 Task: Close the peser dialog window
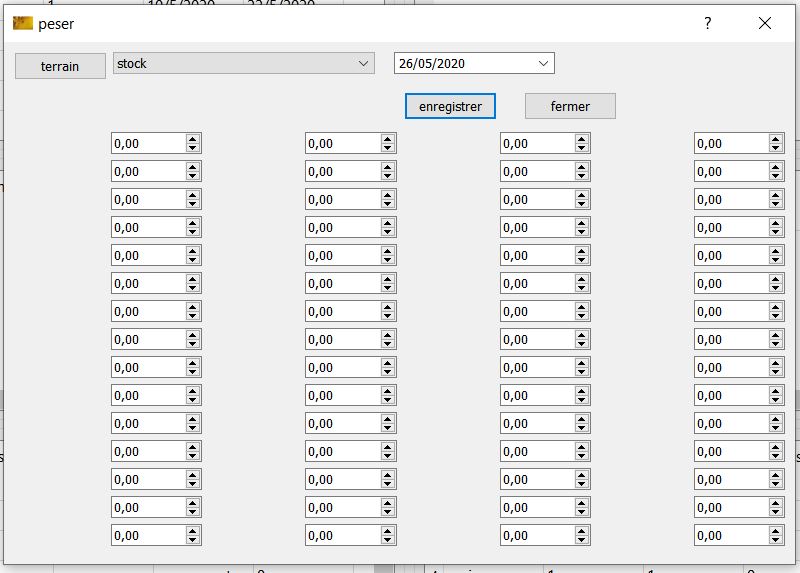765,23
